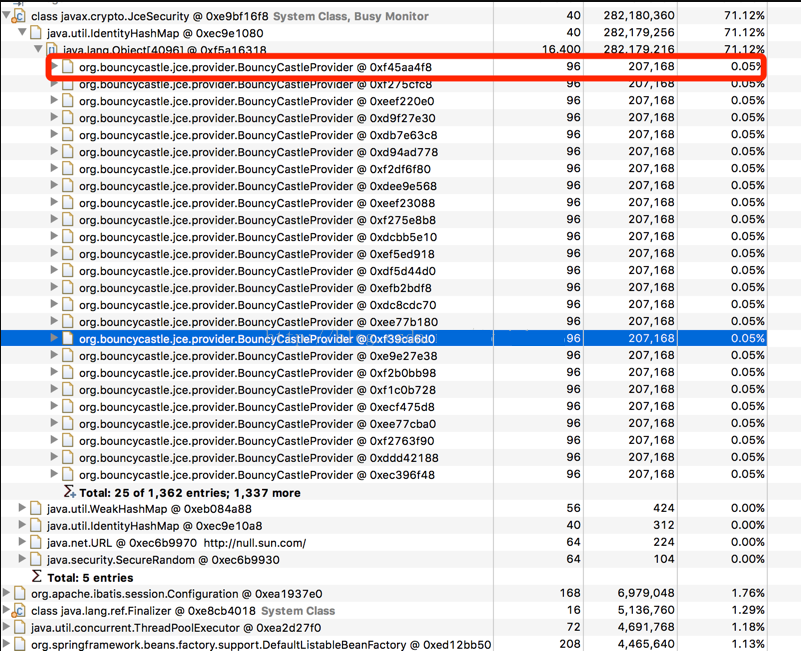
Task: Collapse the javax.crypto.JceSecurity class node
Action: 6,16
